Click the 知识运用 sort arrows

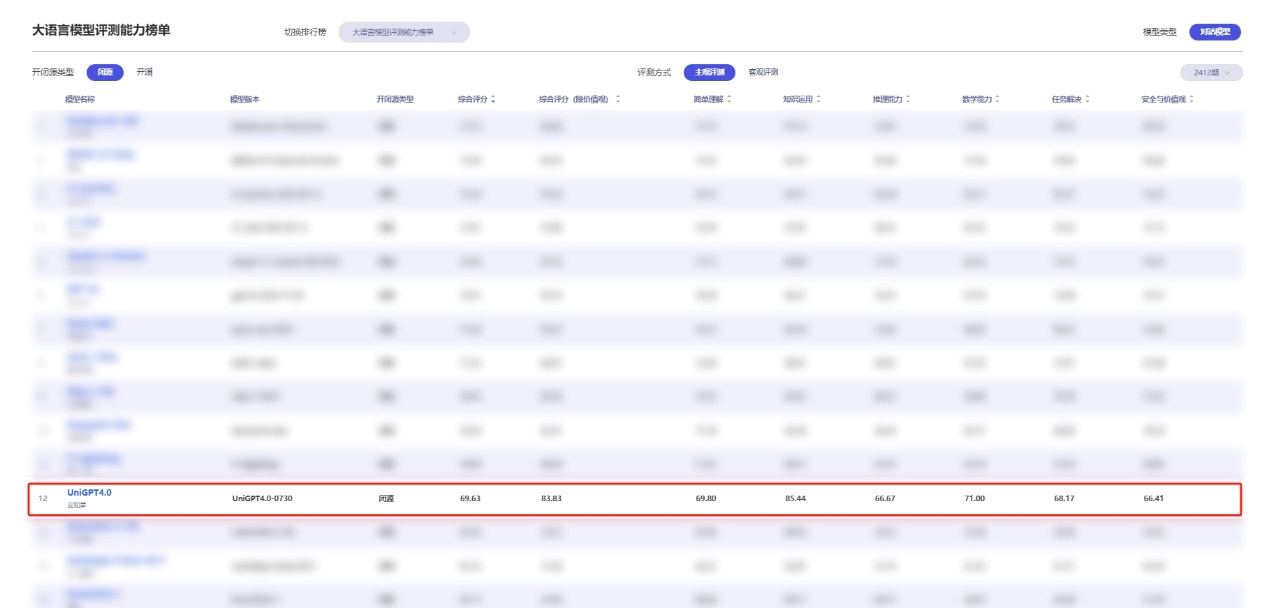[819, 99]
